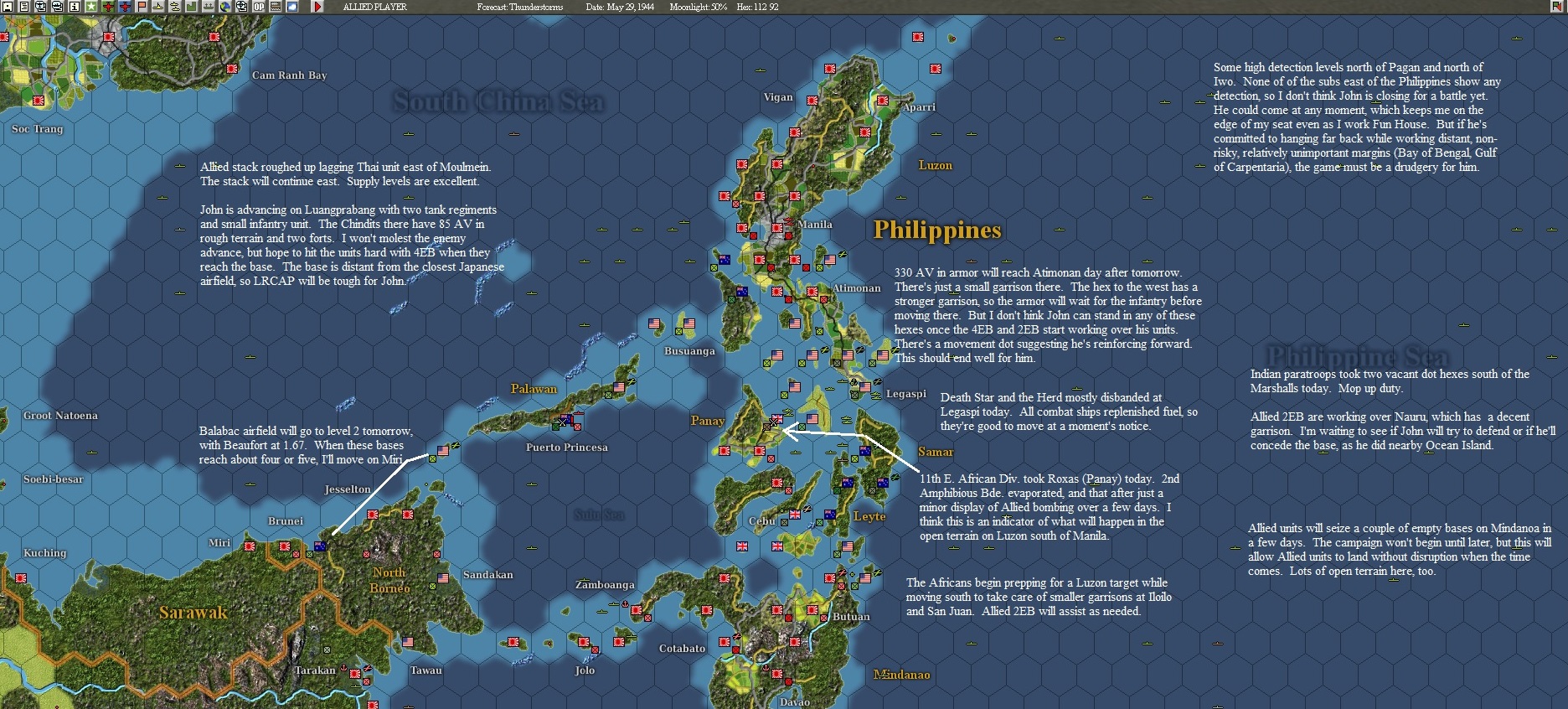Click the OP toolbar icon
Screen dimensions: 1568x709
pos(259,7)
